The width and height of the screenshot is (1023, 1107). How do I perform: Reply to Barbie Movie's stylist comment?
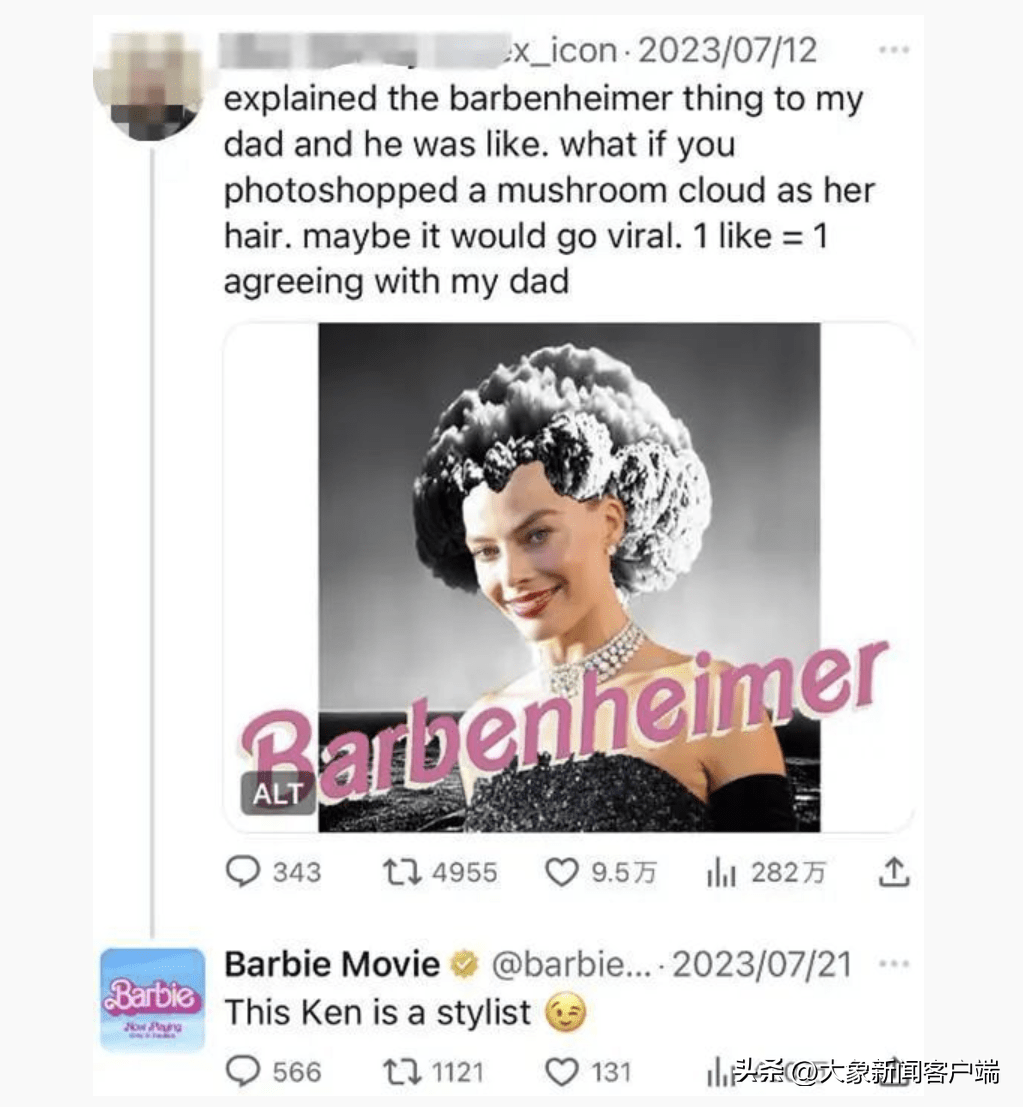pyautogui.click(x=274, y=1072)
